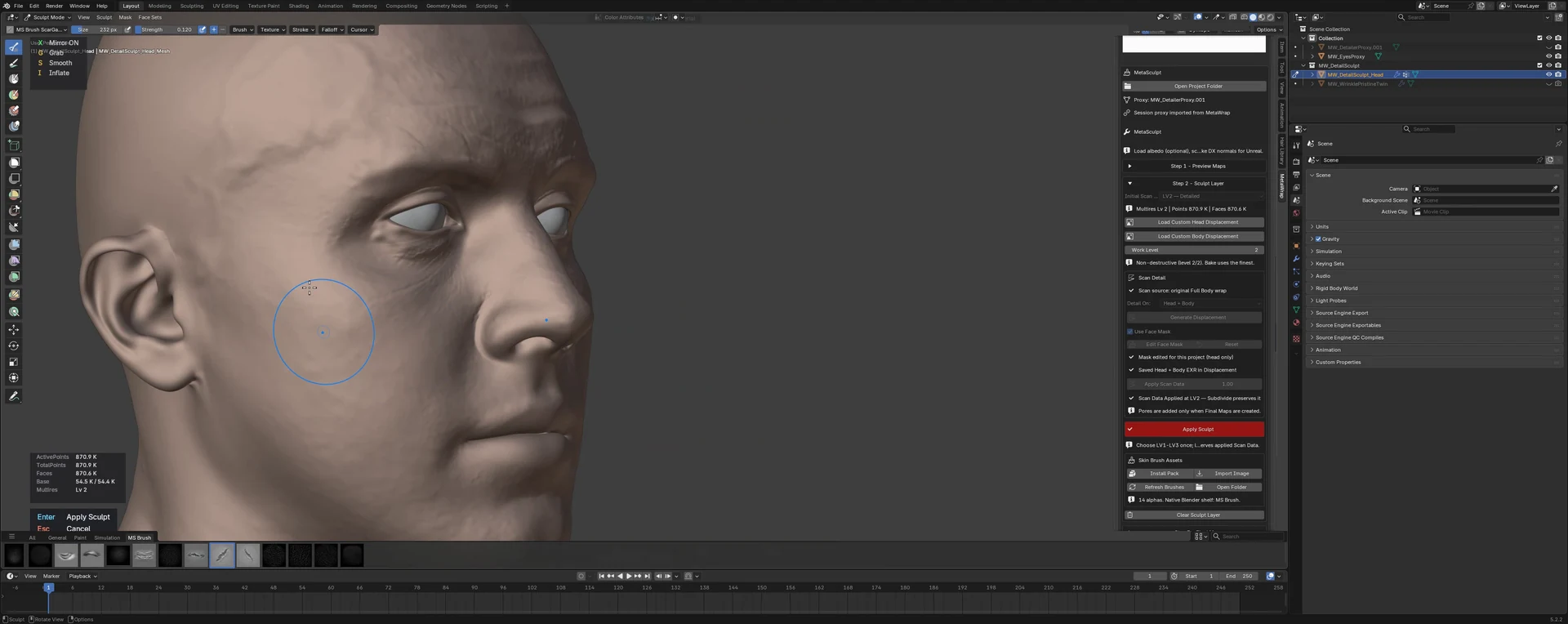Switch to the Sculpting workspace tab
Viewport: 1568px width, 624px height.
192,6
